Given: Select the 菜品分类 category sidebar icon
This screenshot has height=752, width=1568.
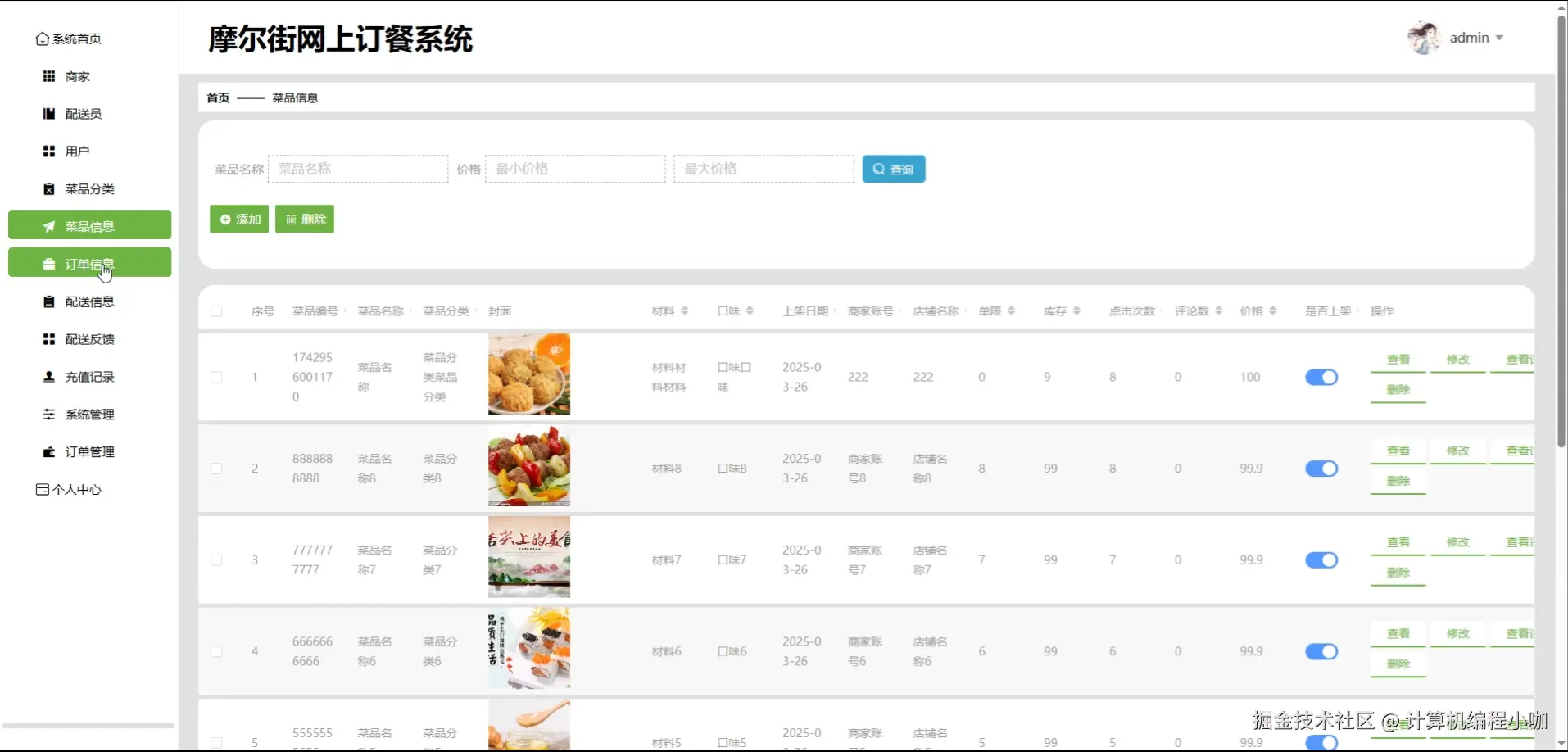Looking at the screenshot, I should click(x=48, y=188).
